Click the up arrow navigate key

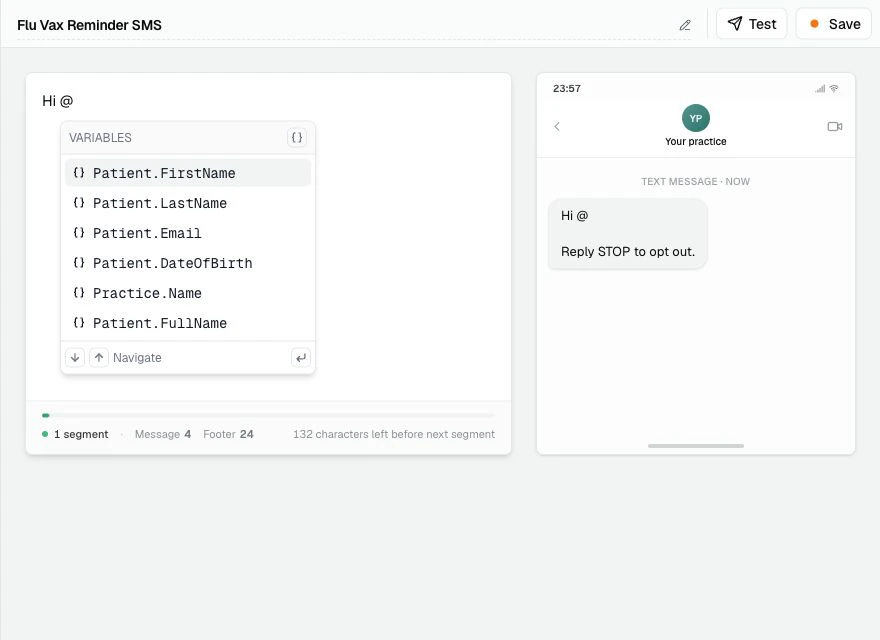(x=99, y=357)
